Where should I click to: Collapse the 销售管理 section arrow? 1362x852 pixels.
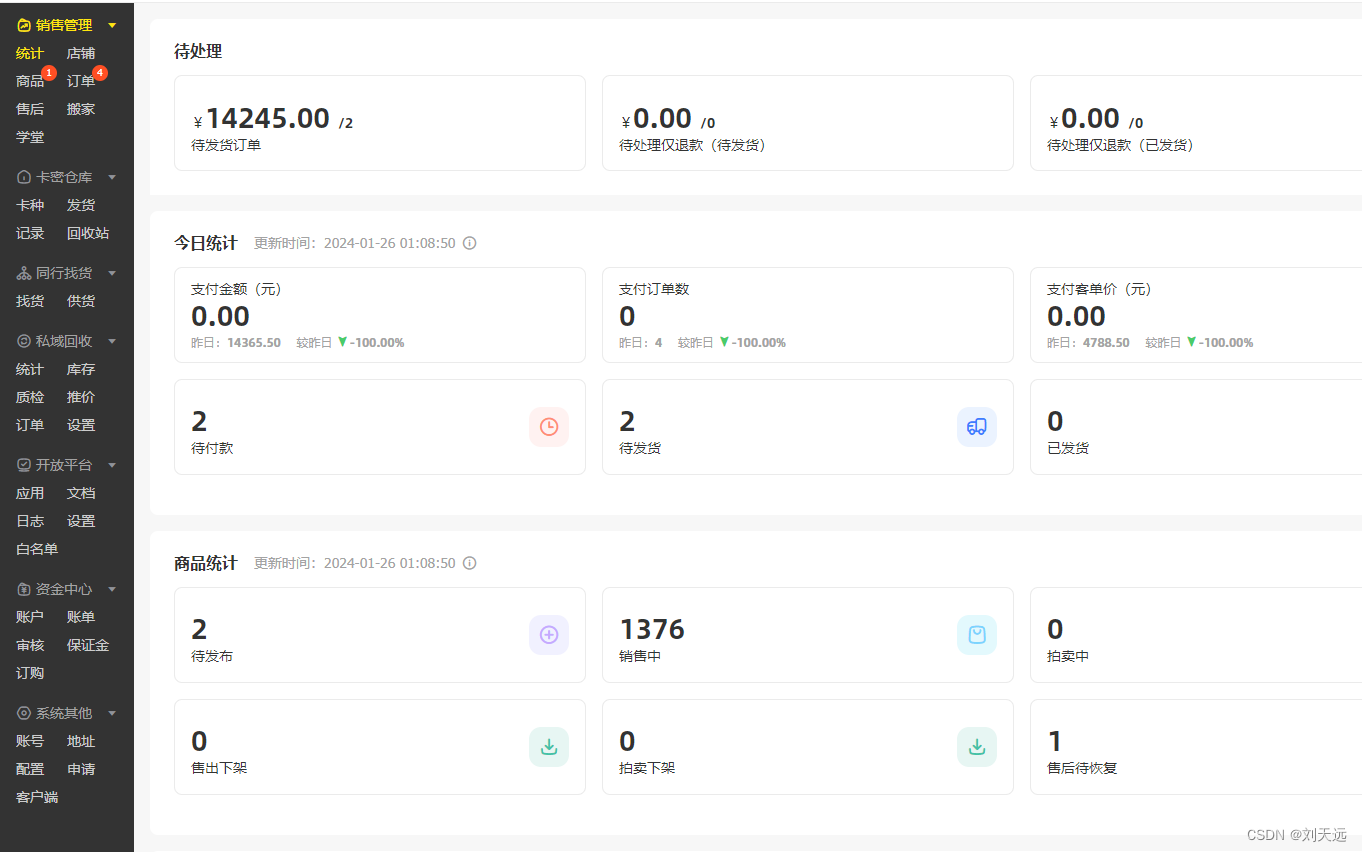[x=112, y=25]
